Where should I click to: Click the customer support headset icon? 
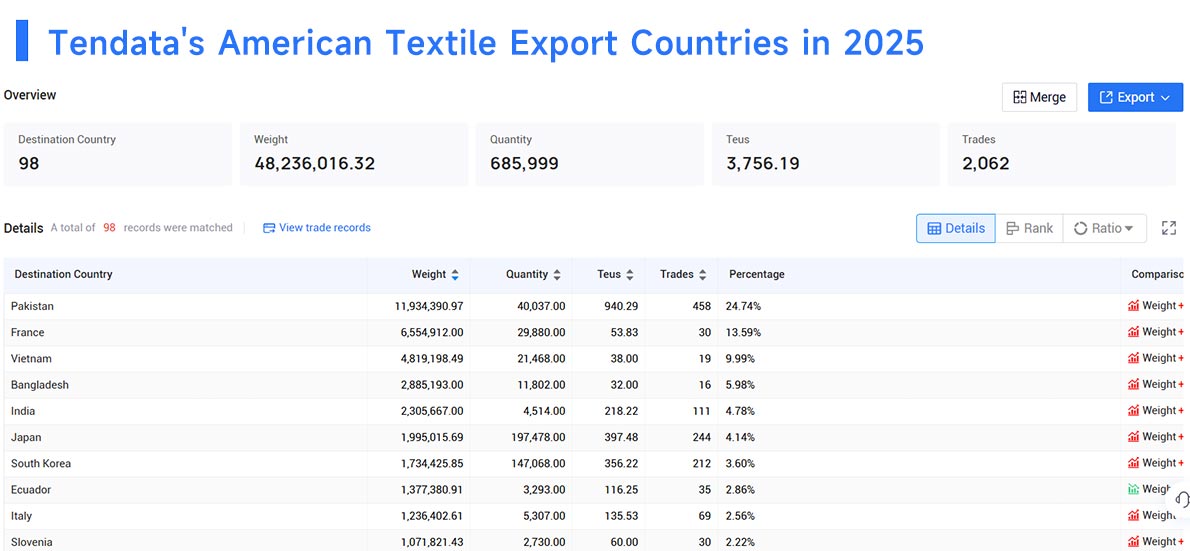(1181, 499)
